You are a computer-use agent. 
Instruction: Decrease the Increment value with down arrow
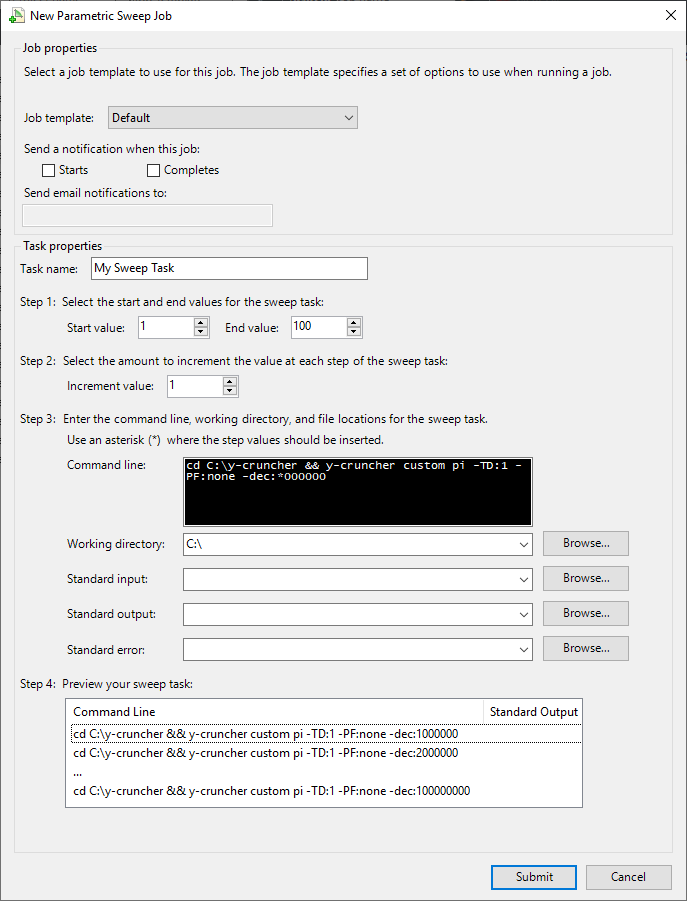coord(230,391)
